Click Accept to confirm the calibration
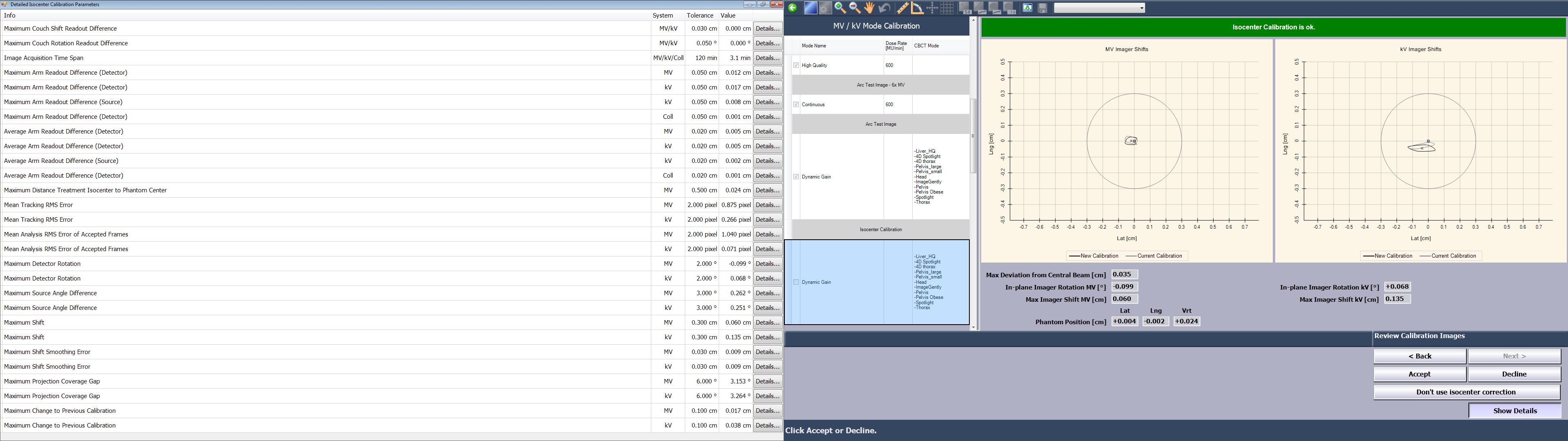The height and width of the screenshot is (441, 1568). point(1419,374)
